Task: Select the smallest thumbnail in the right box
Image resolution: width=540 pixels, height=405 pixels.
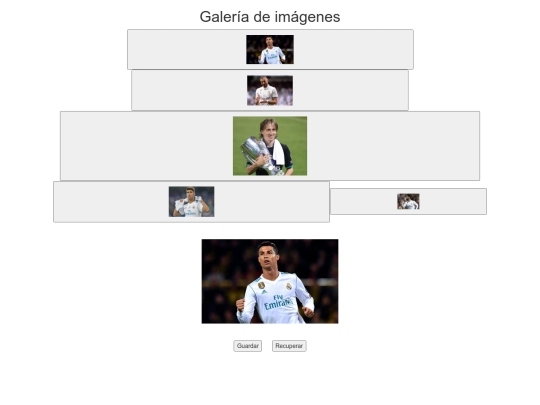Action: tap(408, 201)
